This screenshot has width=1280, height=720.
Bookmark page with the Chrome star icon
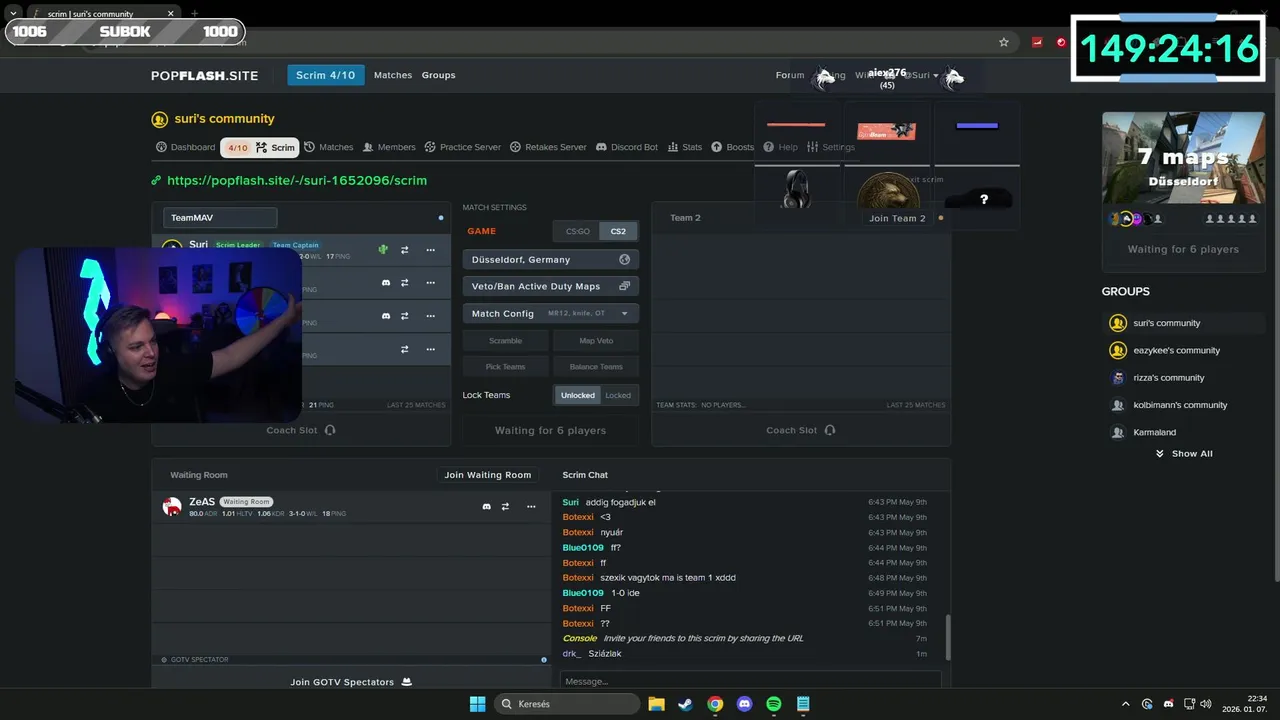point(1003,42)
